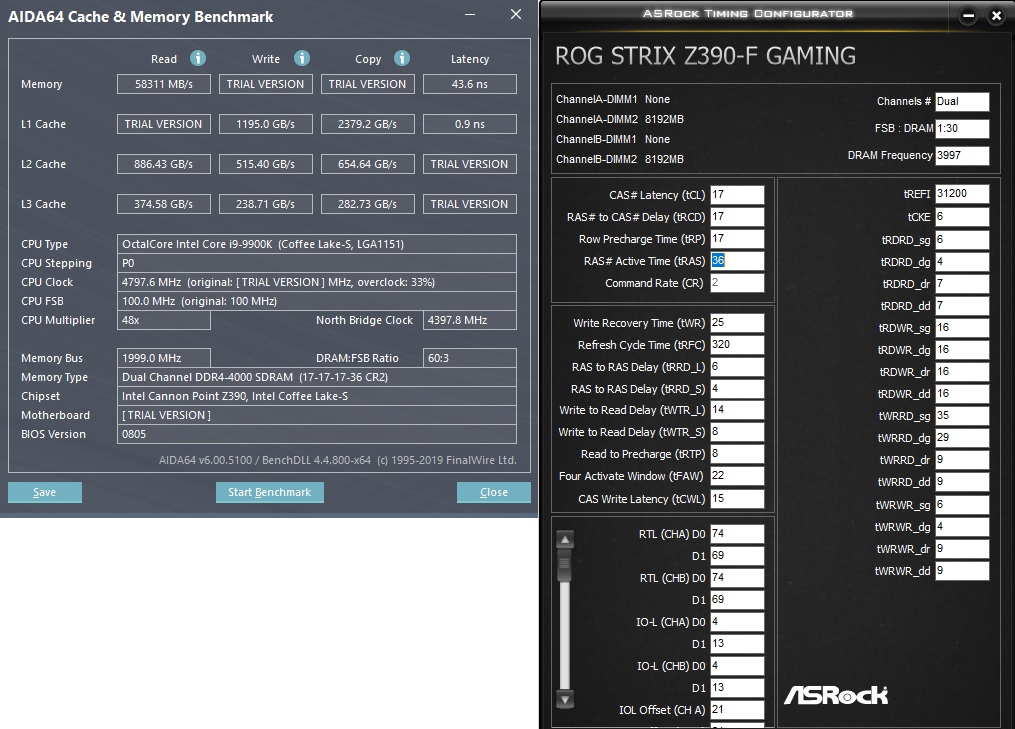Click the tWRWR_dd value field
This screenshot has width=1015, height=729.
(962, 571)
